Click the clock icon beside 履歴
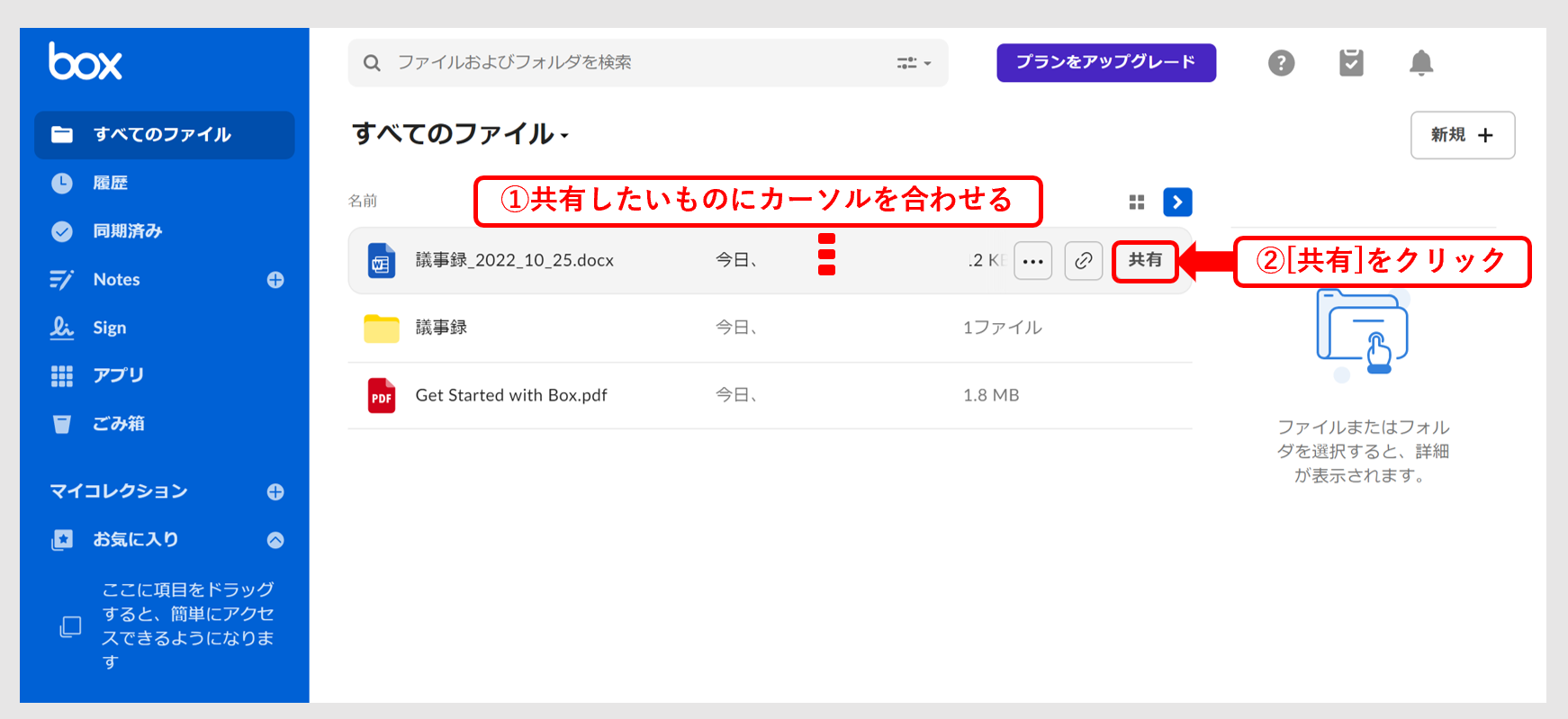 (61, 183)
